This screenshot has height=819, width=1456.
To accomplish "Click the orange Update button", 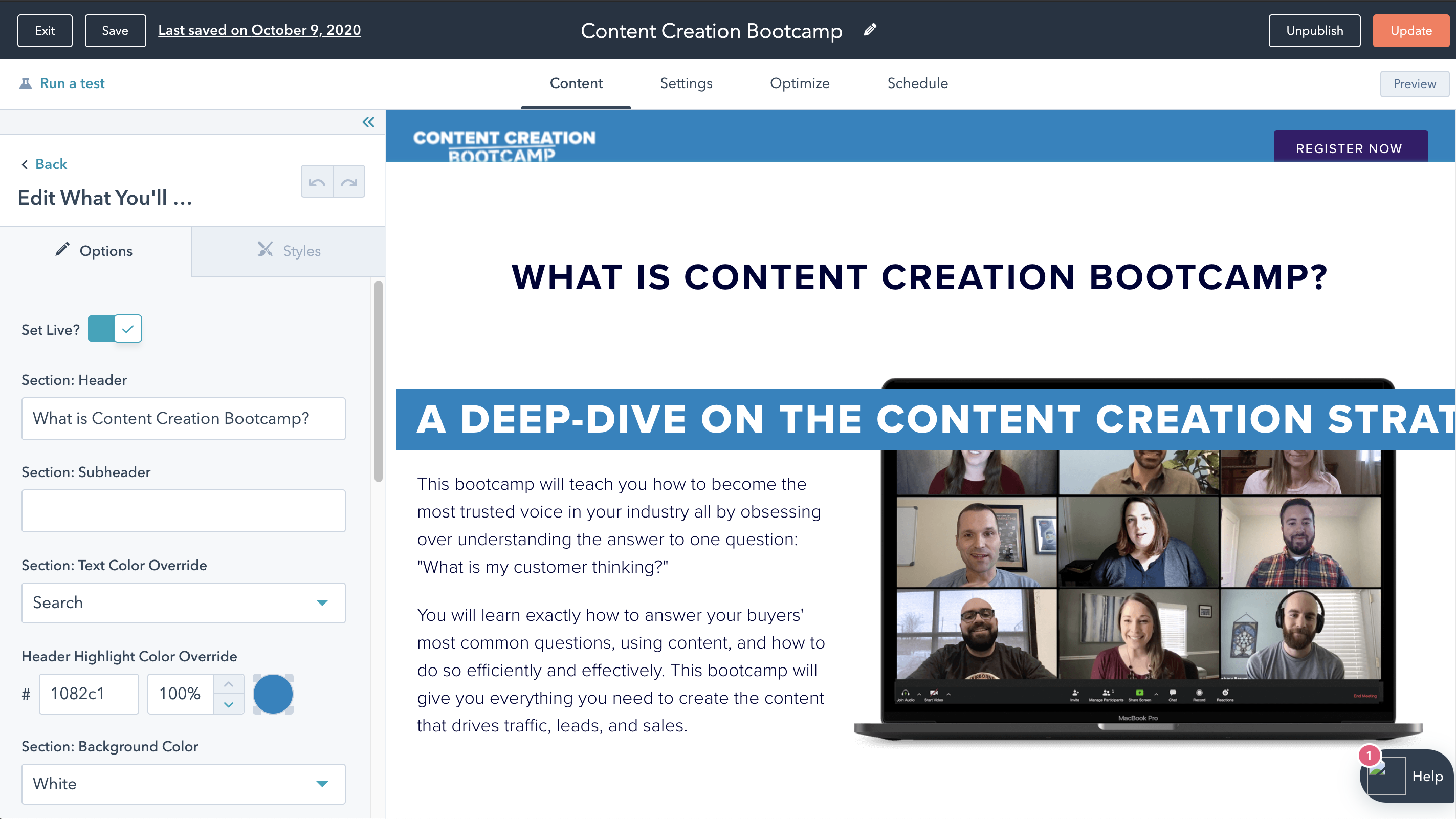I will coord(1411,31).
